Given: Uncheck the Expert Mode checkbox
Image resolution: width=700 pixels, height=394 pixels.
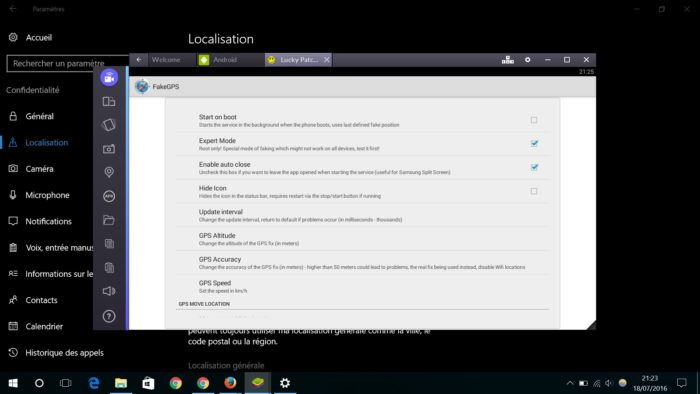Looking at the screenshot, I should 534,143.
